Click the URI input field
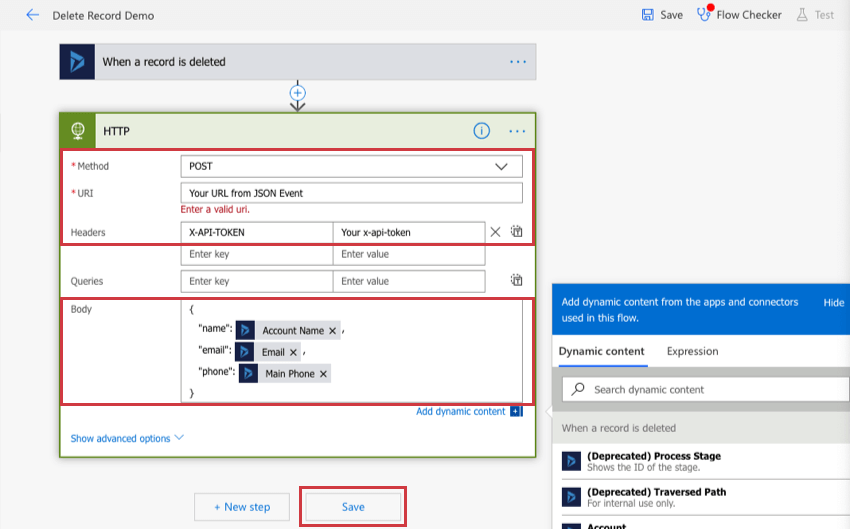This screenshot has width=850, height=529. click(x=351, y=193)
